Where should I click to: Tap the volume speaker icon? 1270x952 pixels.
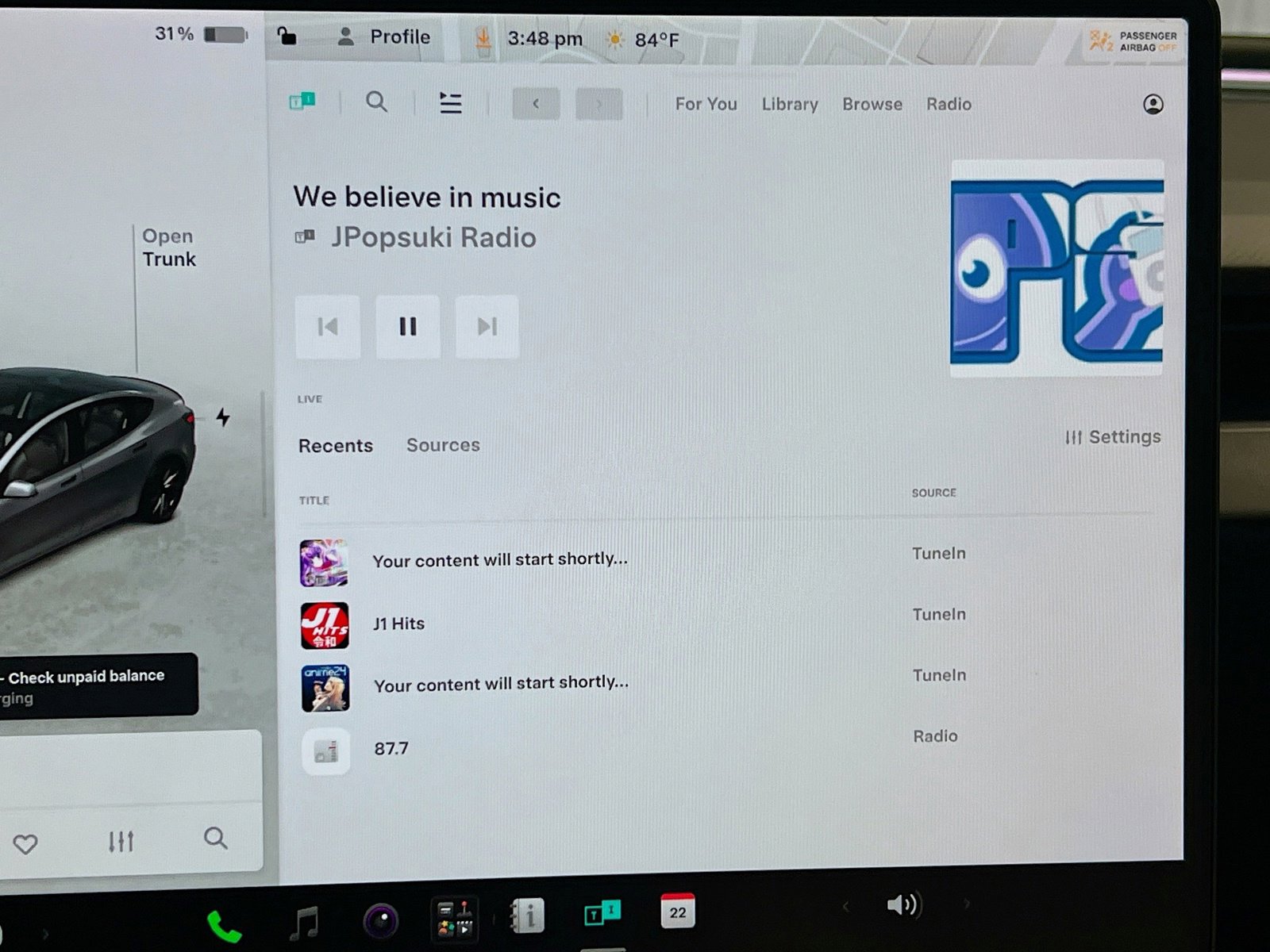(x=902, y=904)
